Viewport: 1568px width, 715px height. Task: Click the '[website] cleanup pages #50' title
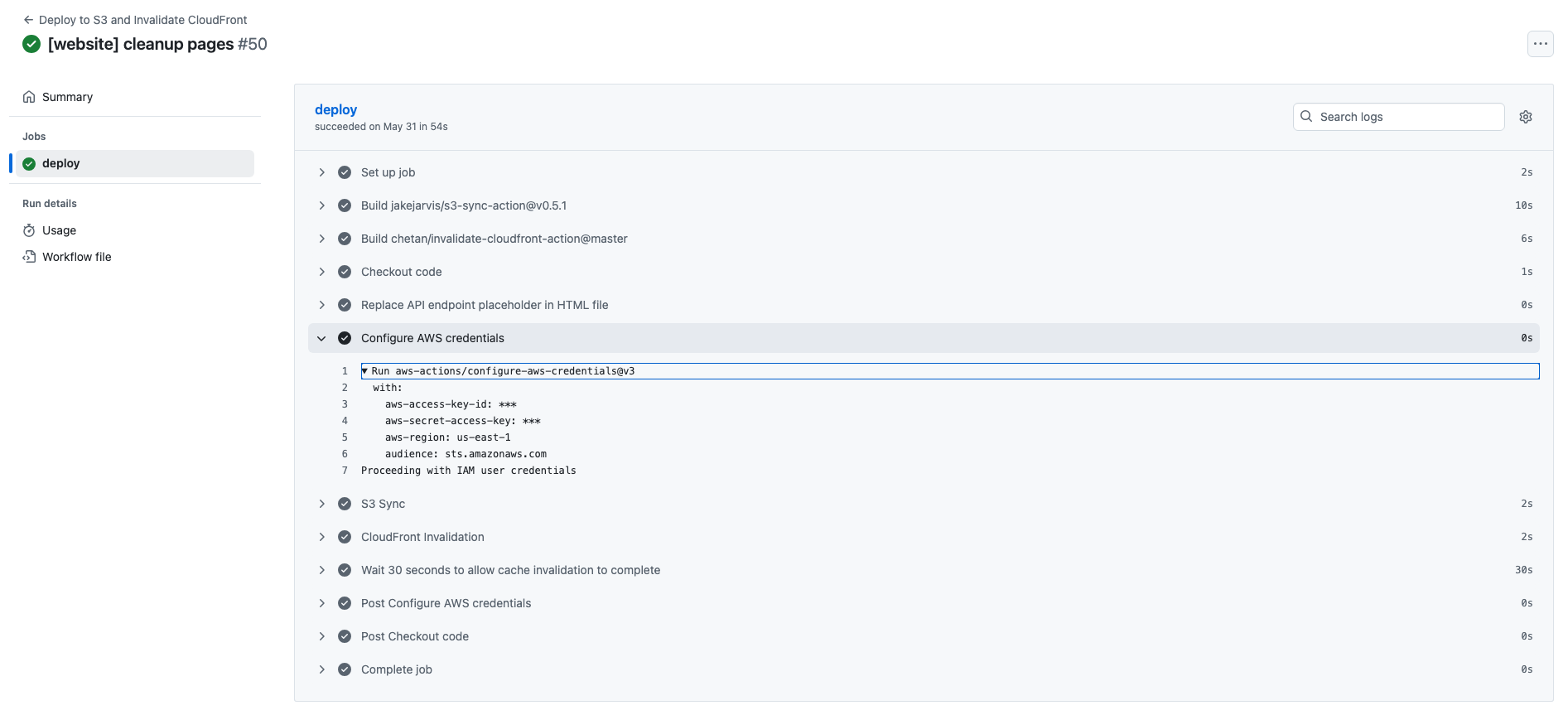(x=157, y=44)
